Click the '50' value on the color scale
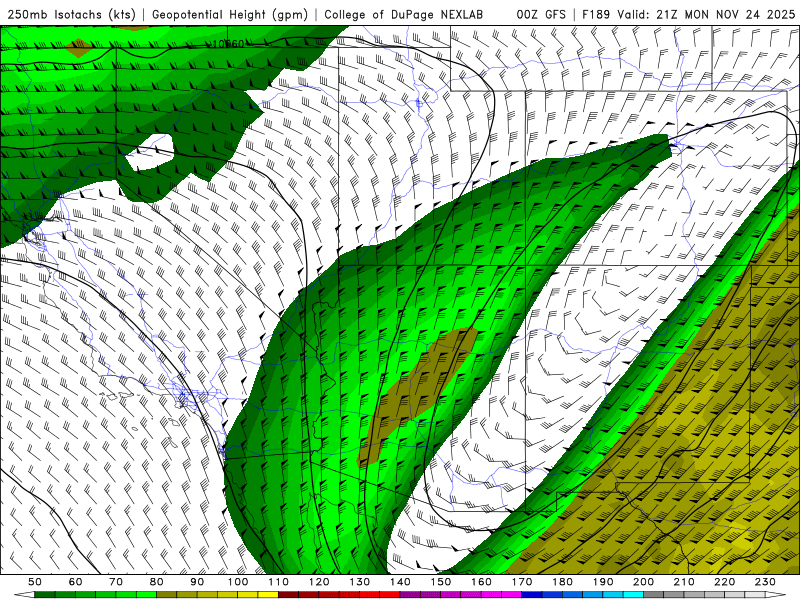 [35, 582]
